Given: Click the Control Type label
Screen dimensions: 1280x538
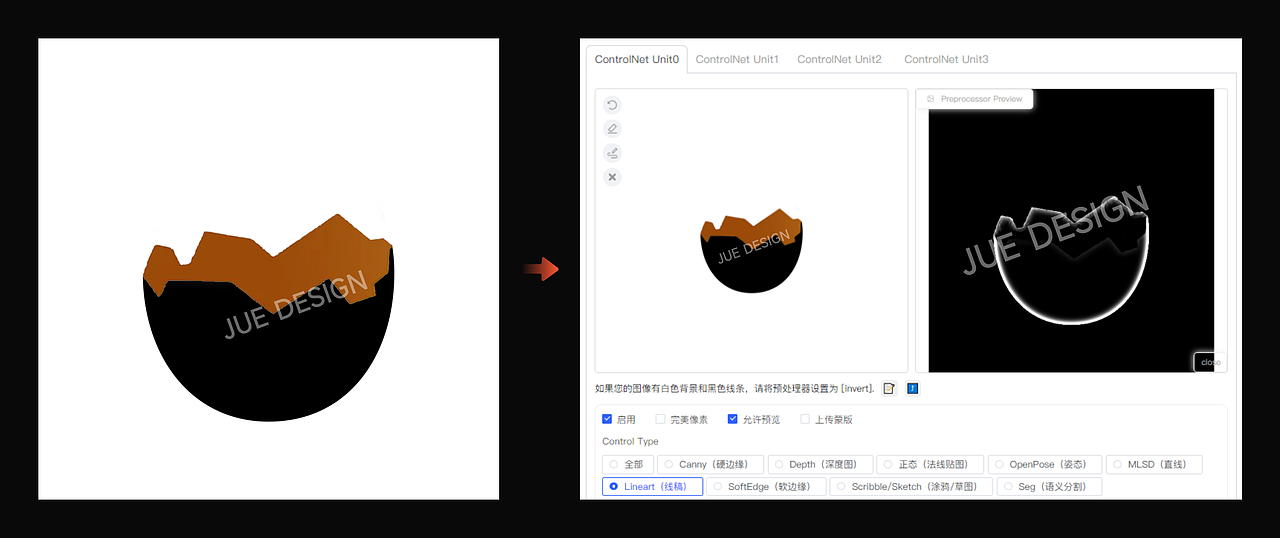Looking at the screenshot, I should point(630,441).
